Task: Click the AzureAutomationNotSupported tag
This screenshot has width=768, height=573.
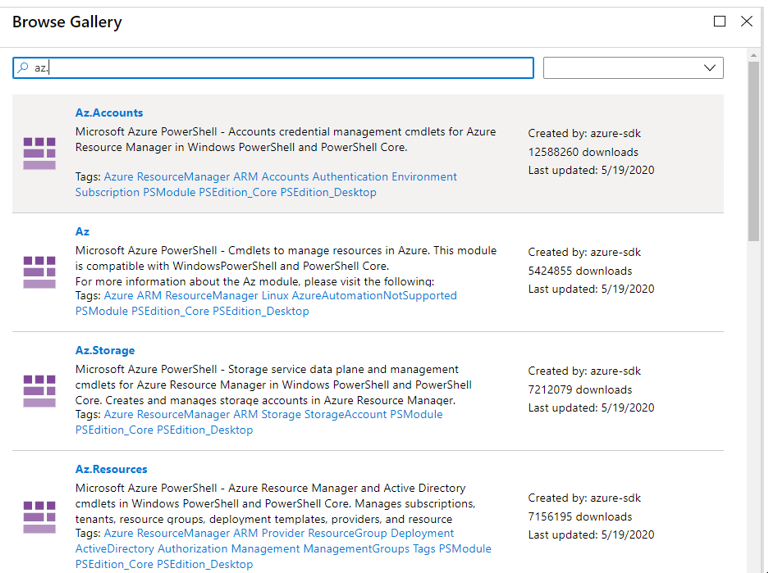Action: coord(374,295)
